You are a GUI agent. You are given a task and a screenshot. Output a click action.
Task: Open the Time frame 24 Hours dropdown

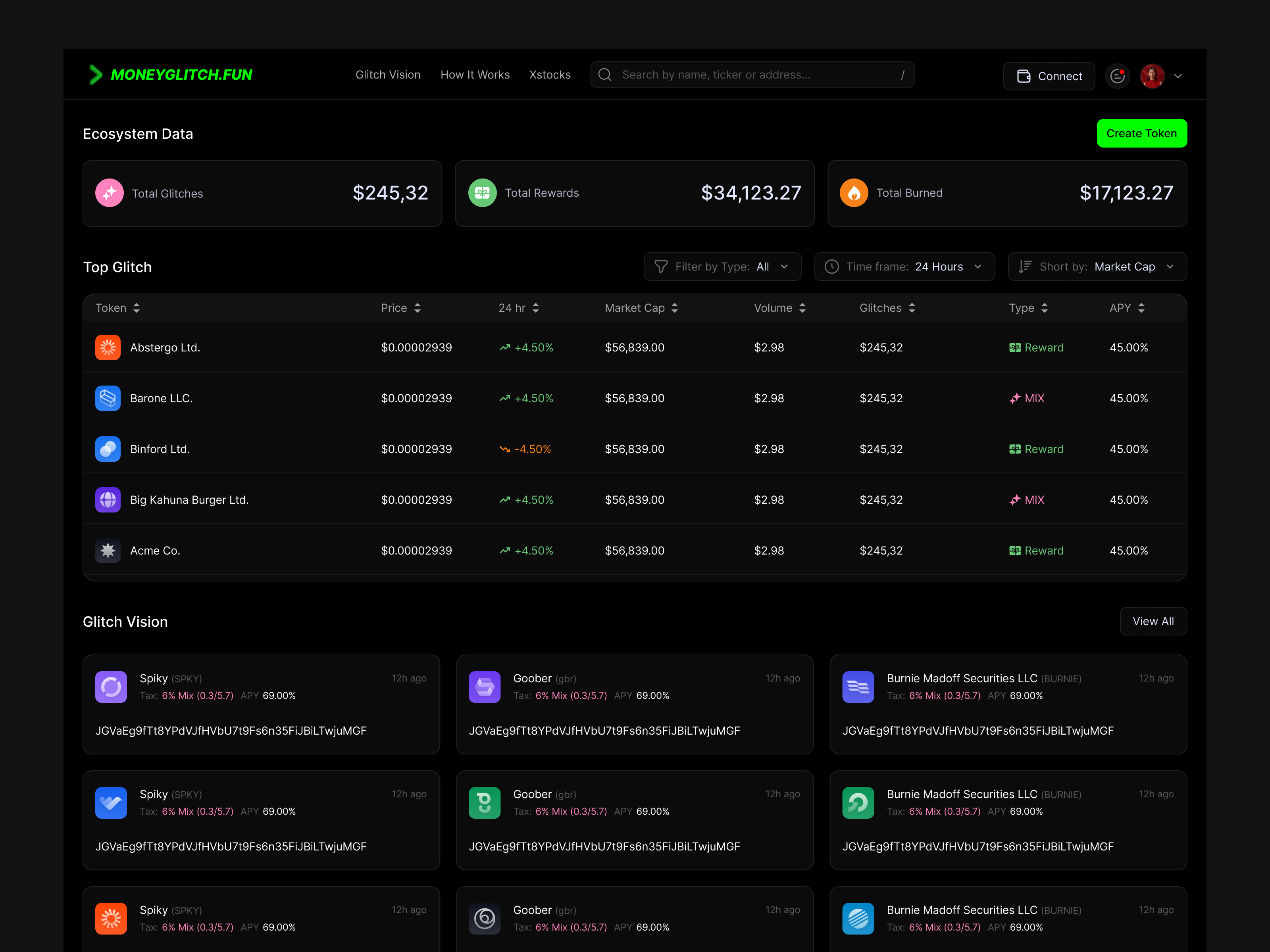click(x=904, y=266)
